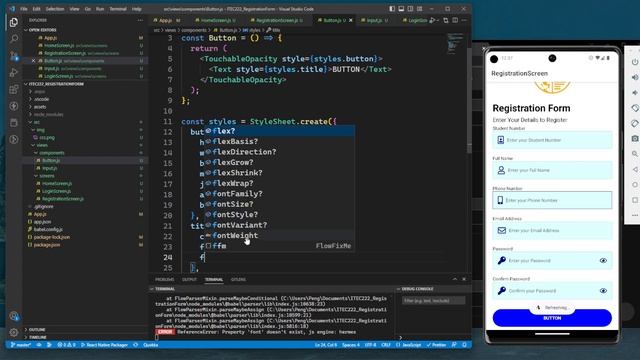This screenshot has height=360, width=640.
Task: Click Prettier in the status bar
Action: click(436, 345)
